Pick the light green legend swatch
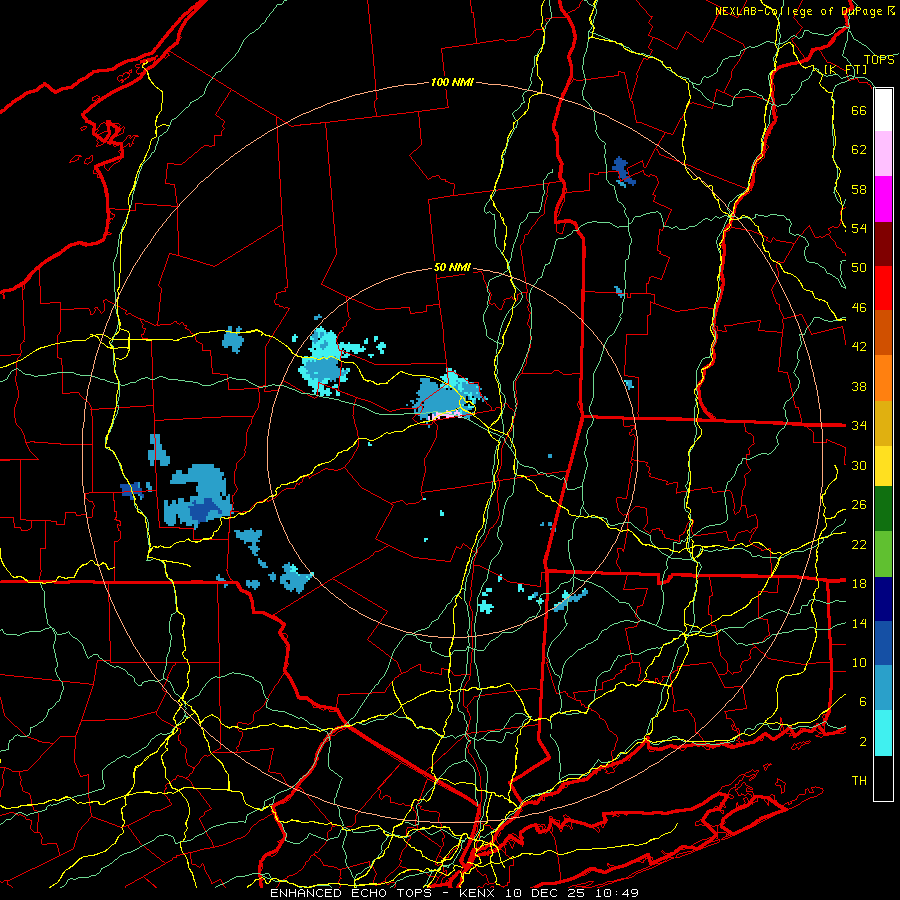 pyautogui.click(x=883, y=554)
